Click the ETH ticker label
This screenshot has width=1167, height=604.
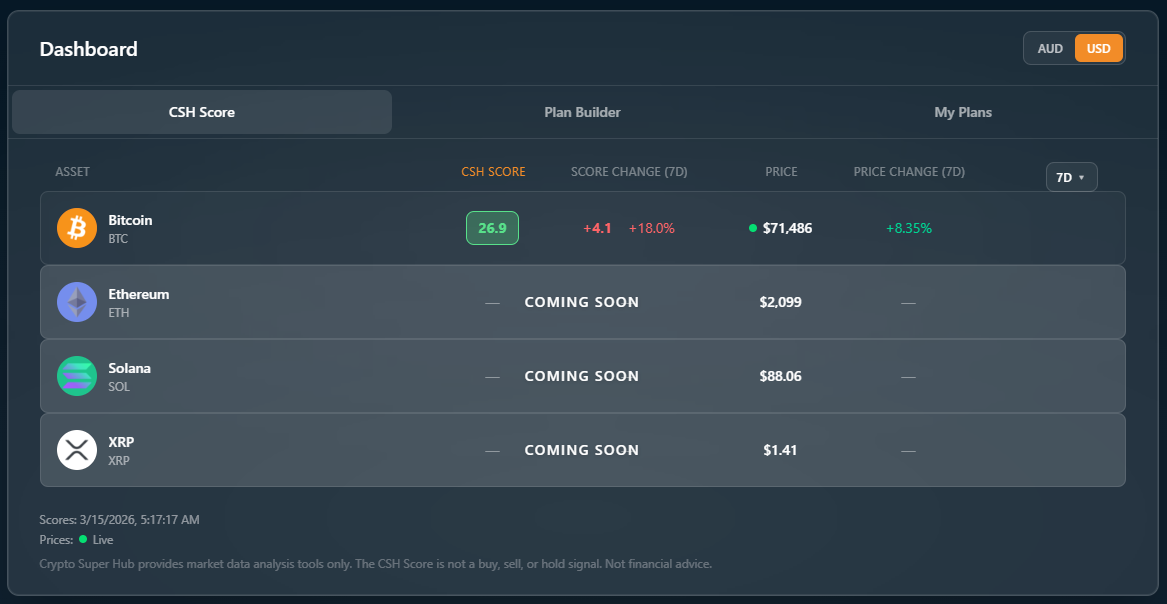[x=118, y=313]
